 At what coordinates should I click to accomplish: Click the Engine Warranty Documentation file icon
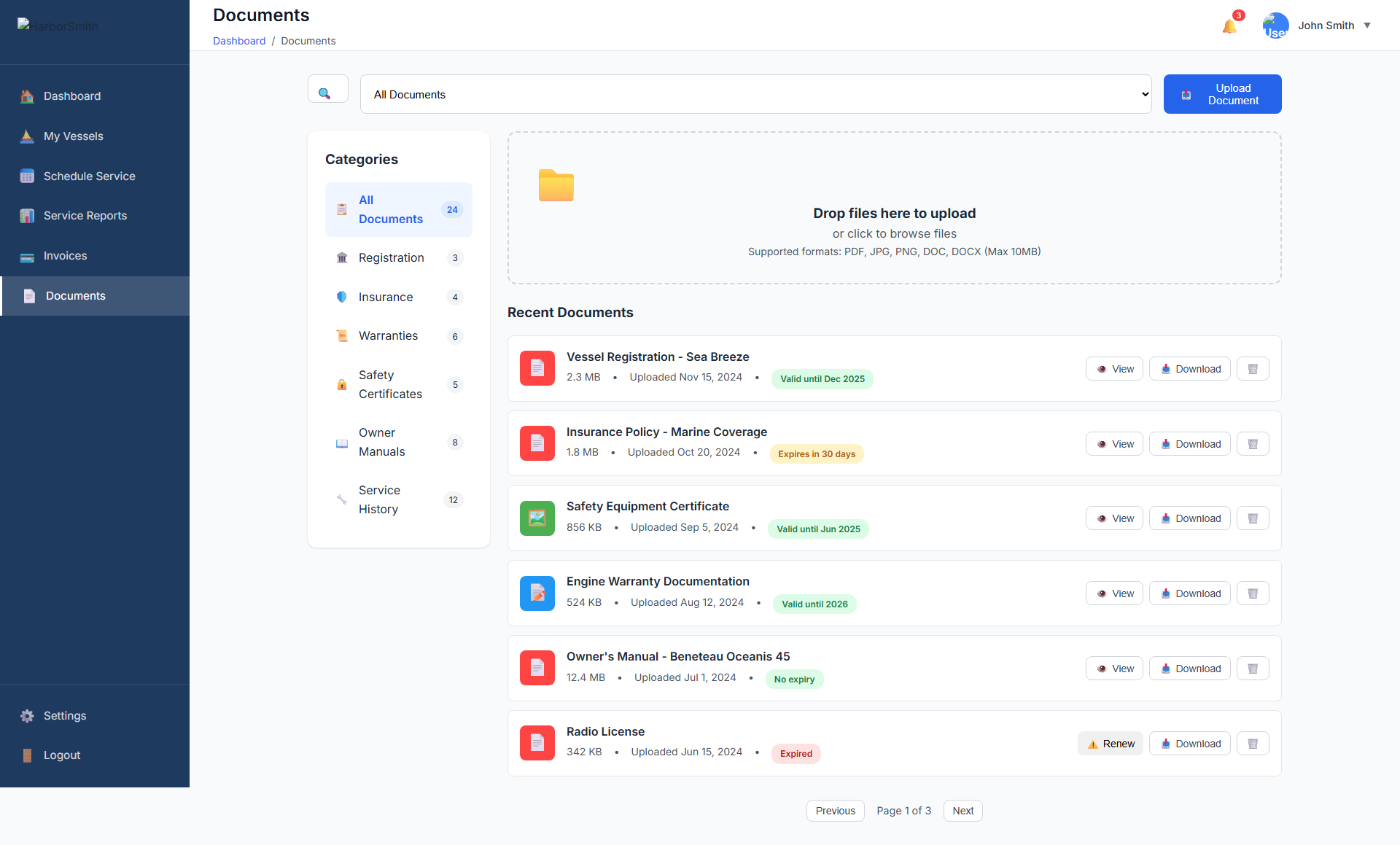[537, 593]
